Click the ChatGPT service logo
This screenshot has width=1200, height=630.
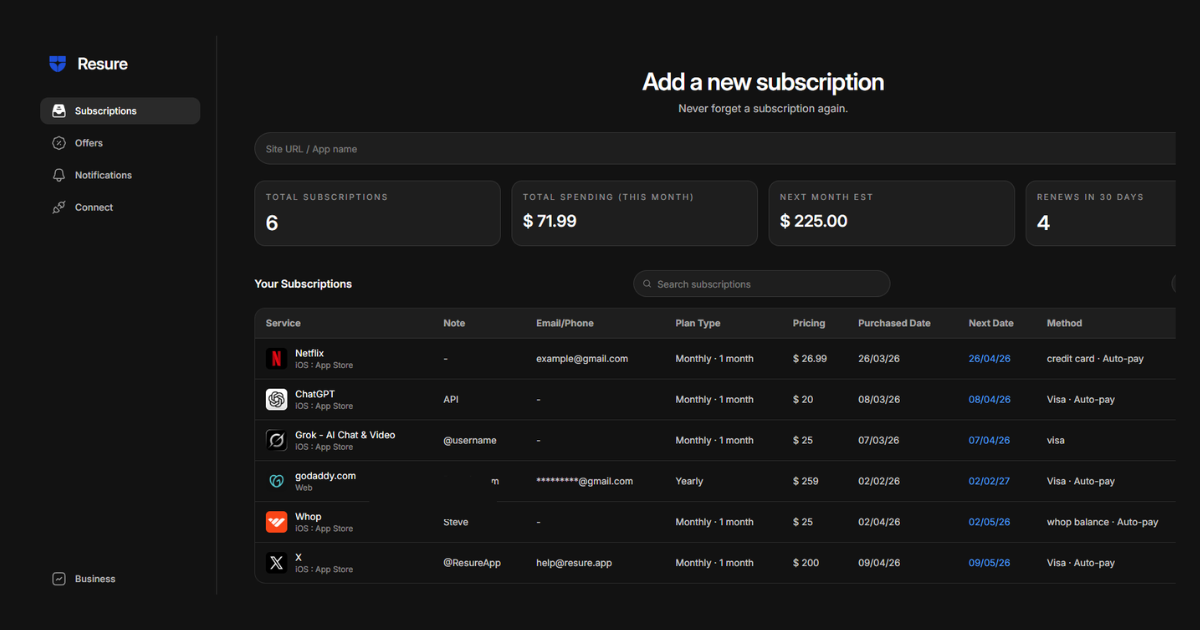coord(276,400)
